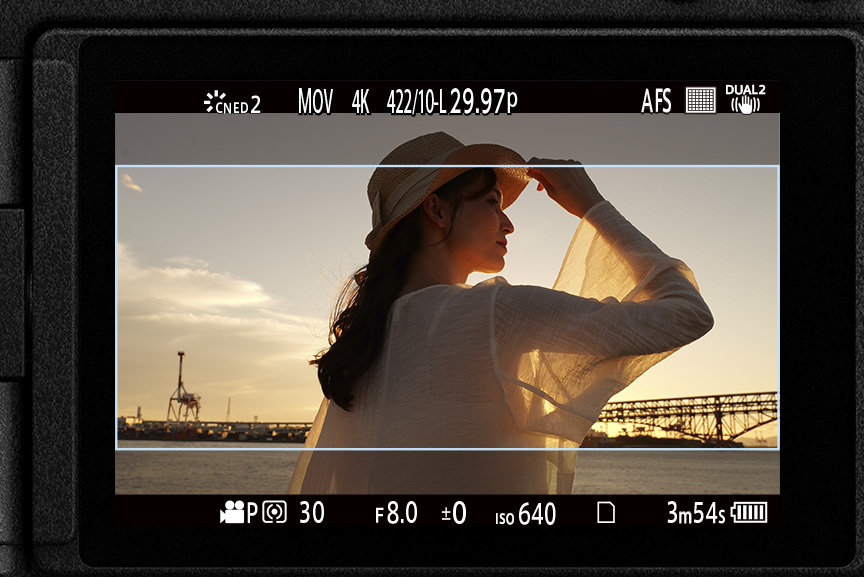Screen dimensions: 864x577
Task: Tap the harbor crane to set focus
Action: [182, 390]
